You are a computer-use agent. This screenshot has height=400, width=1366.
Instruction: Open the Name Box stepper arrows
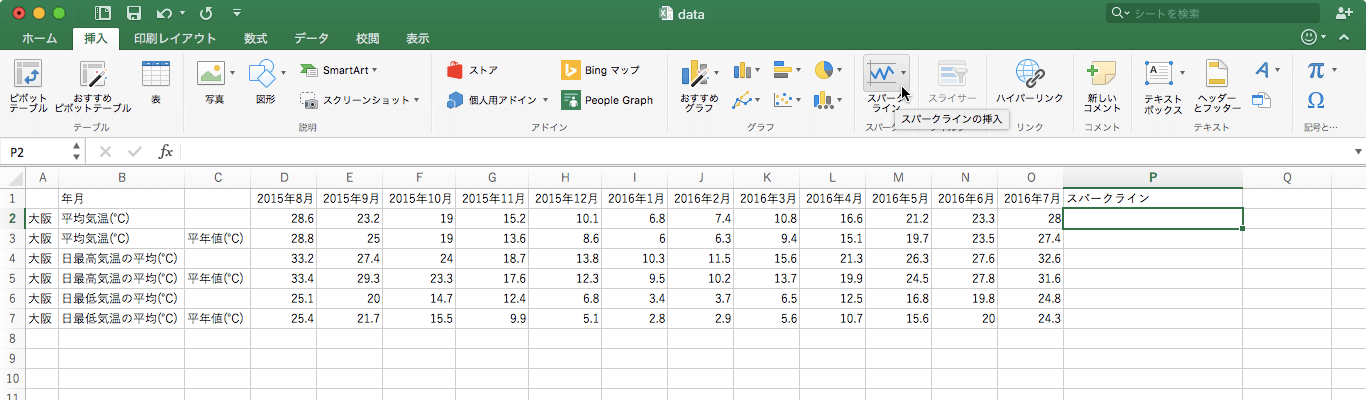(77, 152)
